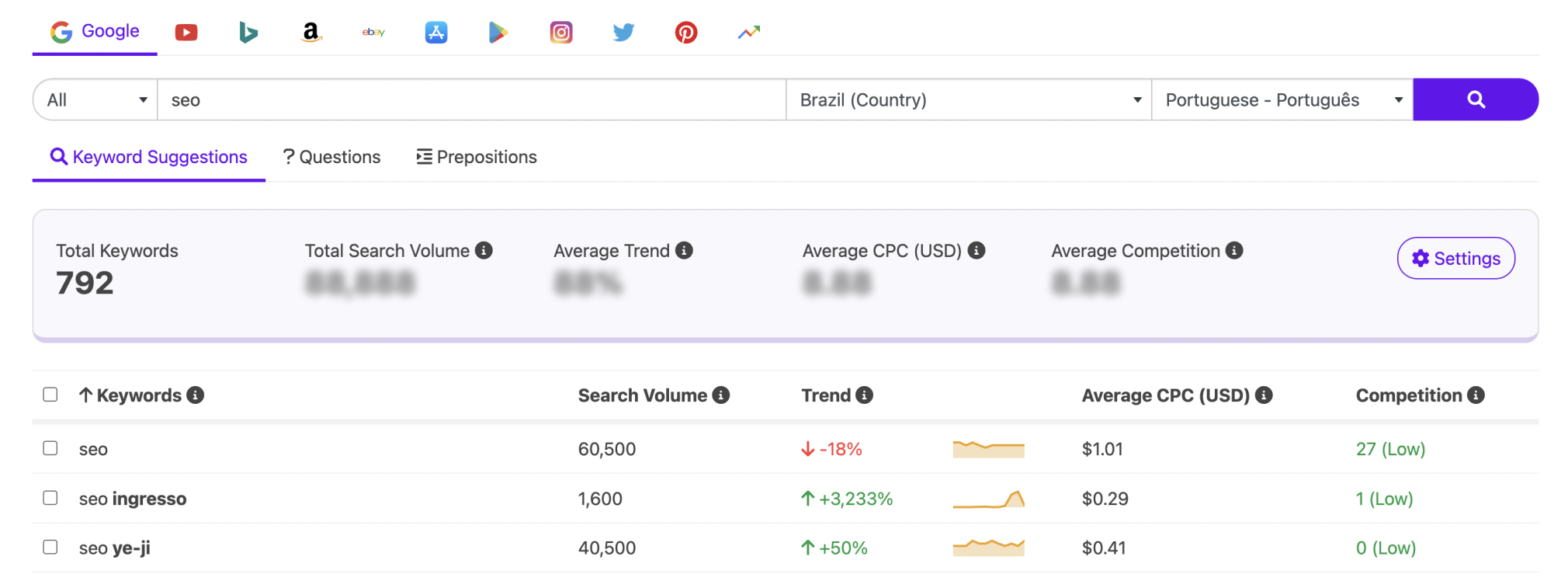Click the seo keyword search input
This screenshot has width=1568, height=581.
(472, 99)
